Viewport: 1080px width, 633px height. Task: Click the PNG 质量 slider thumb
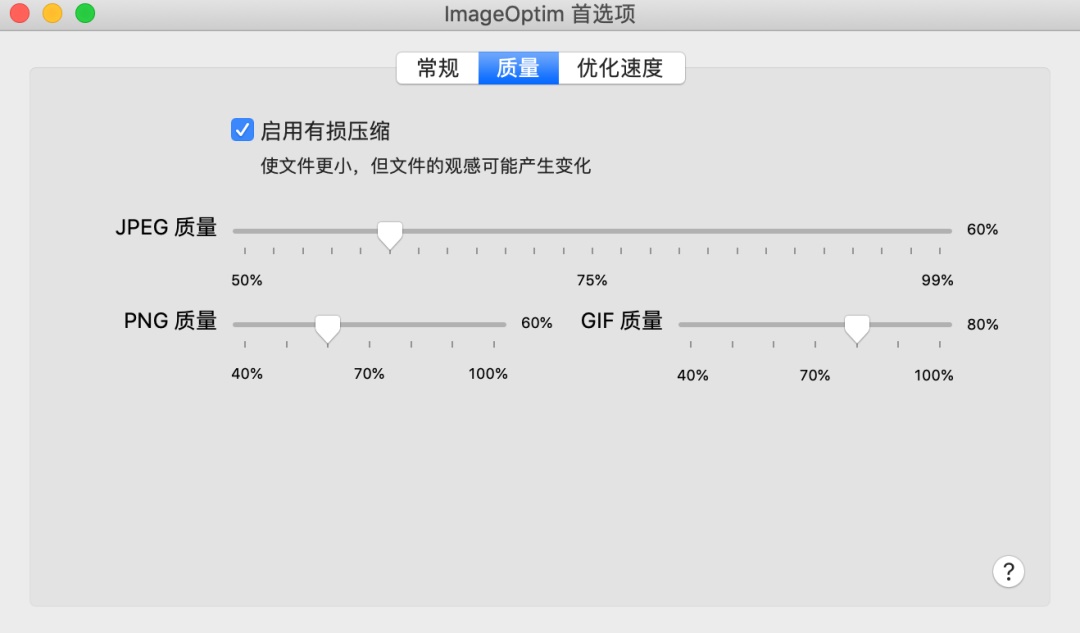pyautogui.click(x=328, y=329)
